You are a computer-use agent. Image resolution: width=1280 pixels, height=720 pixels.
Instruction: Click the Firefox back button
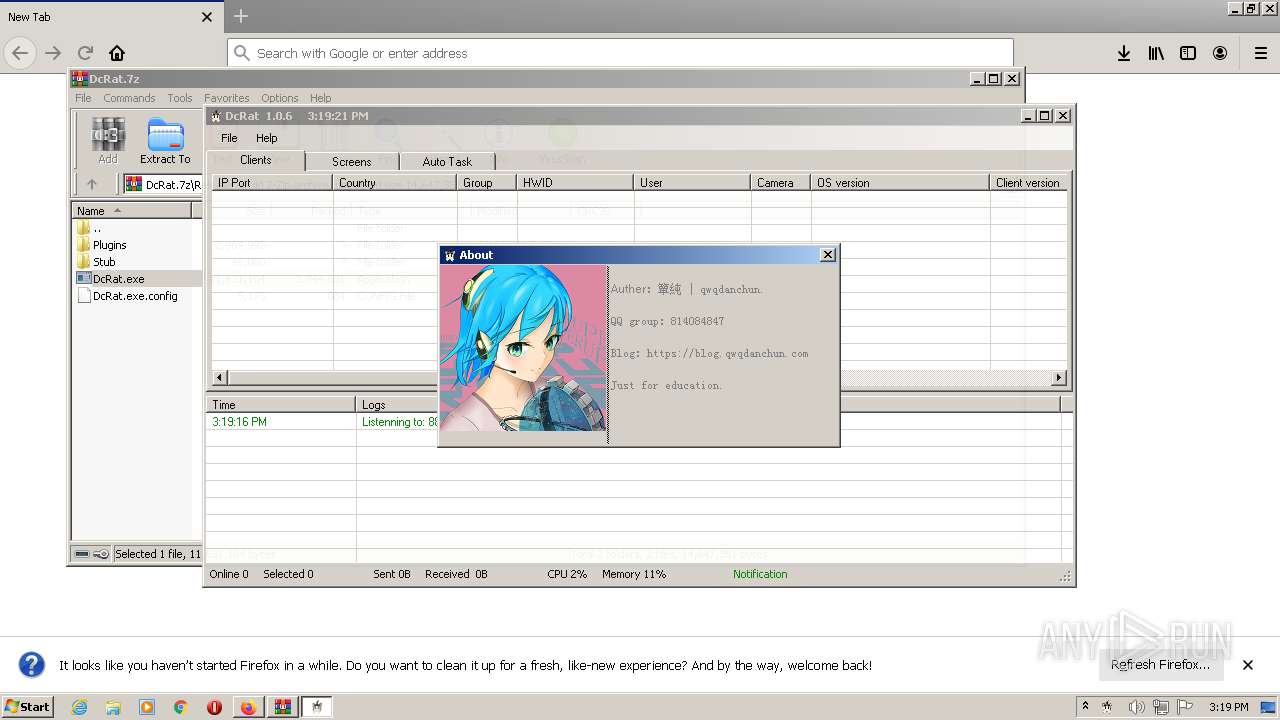coord(20,53)
